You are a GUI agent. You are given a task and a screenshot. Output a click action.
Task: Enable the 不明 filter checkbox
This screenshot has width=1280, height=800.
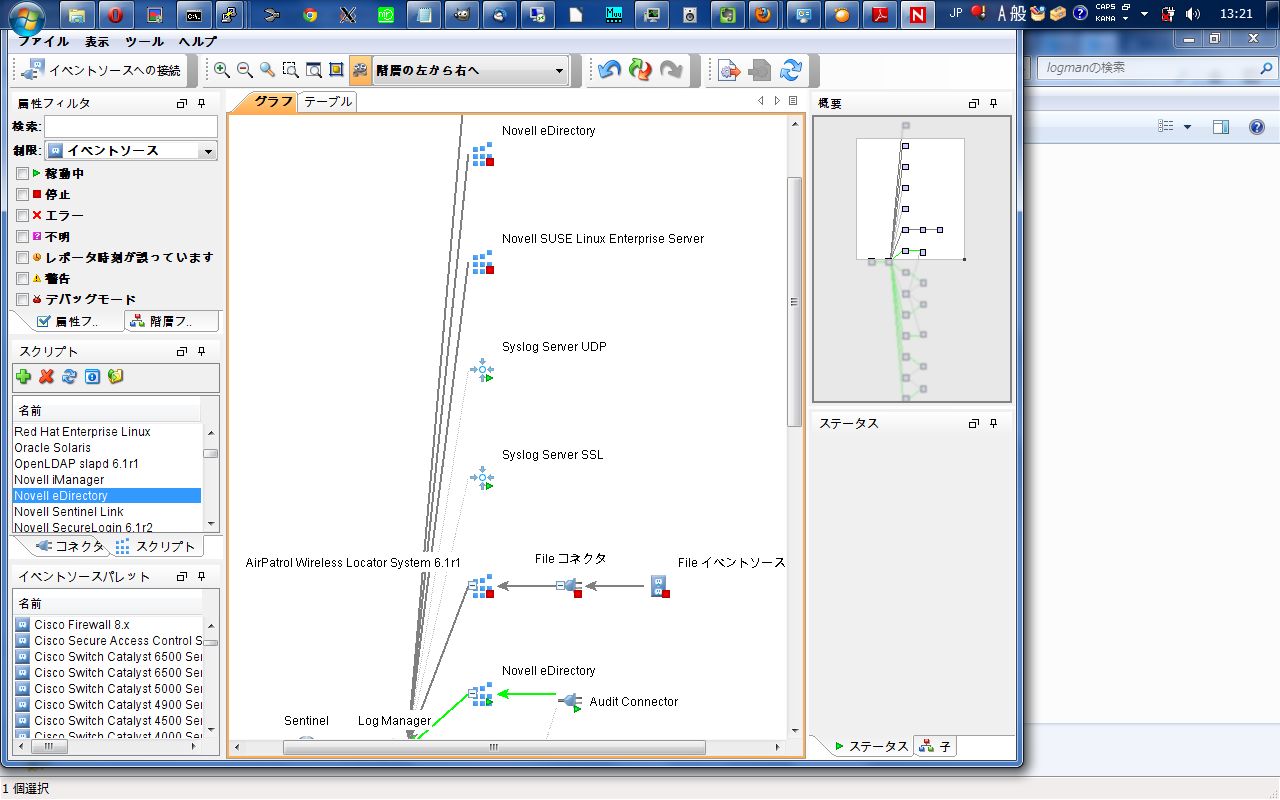(x=22, y=236)
